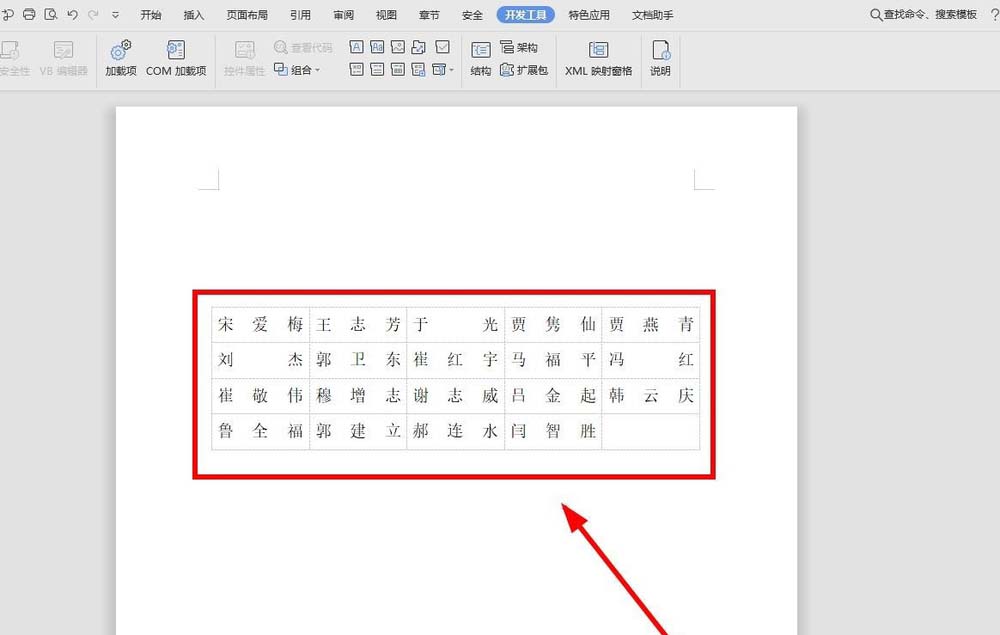Click the VB 编辑器 button

pyautogui.click(x=63, y=59)
